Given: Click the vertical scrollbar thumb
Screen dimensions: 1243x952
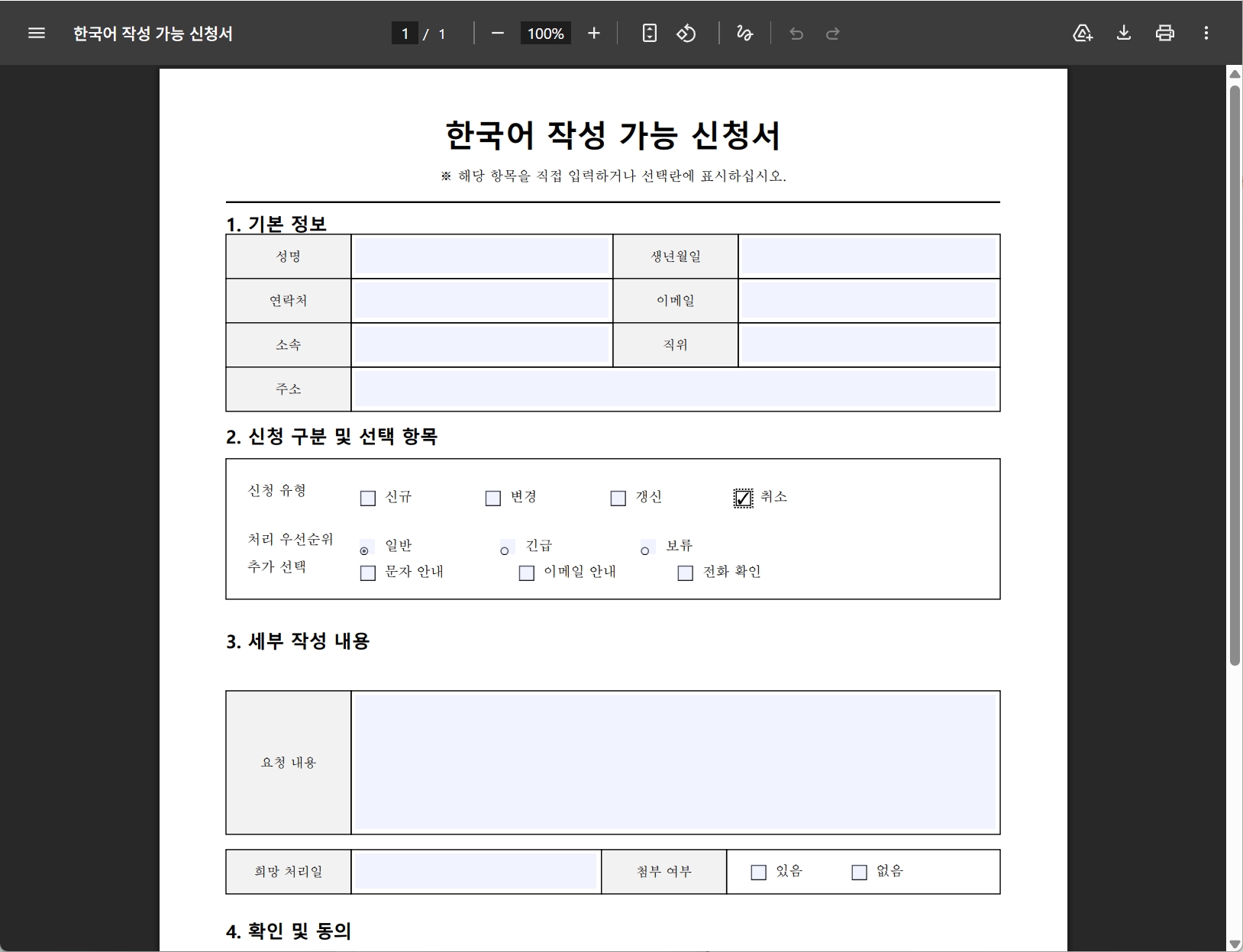Looking at the screenshot, I should [x=1235, y=374].
